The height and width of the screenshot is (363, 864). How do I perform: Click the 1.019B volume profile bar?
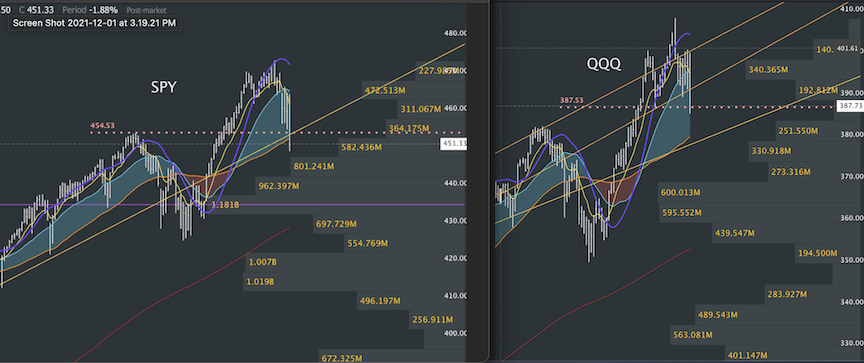click(354, 281)
